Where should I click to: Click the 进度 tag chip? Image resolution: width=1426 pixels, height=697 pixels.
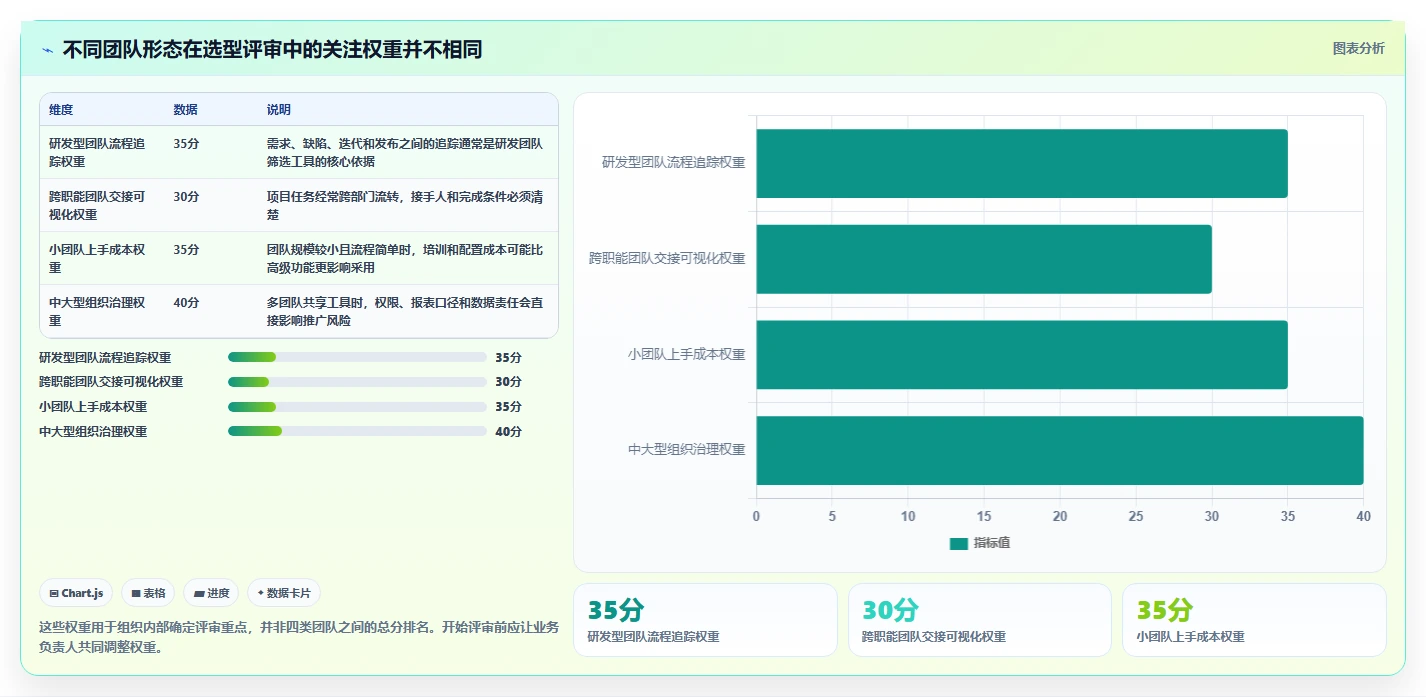click(x=211, y=593)
